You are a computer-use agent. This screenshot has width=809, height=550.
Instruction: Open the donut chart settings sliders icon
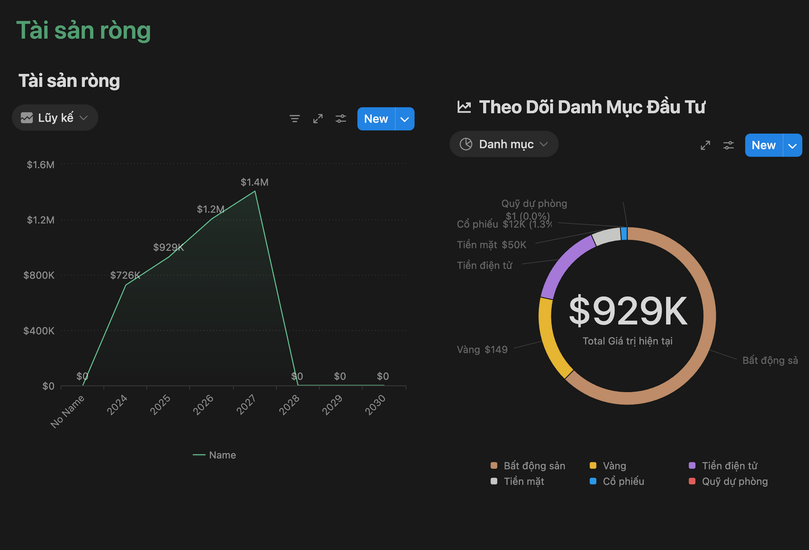click(729, 145)
